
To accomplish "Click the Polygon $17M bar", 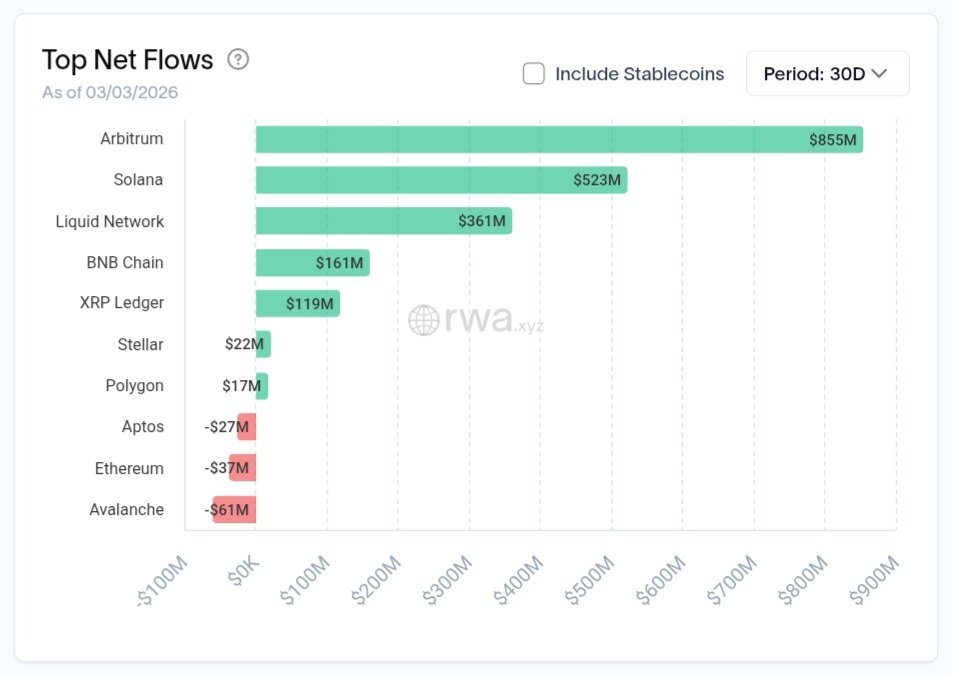I will pos(262,386).
